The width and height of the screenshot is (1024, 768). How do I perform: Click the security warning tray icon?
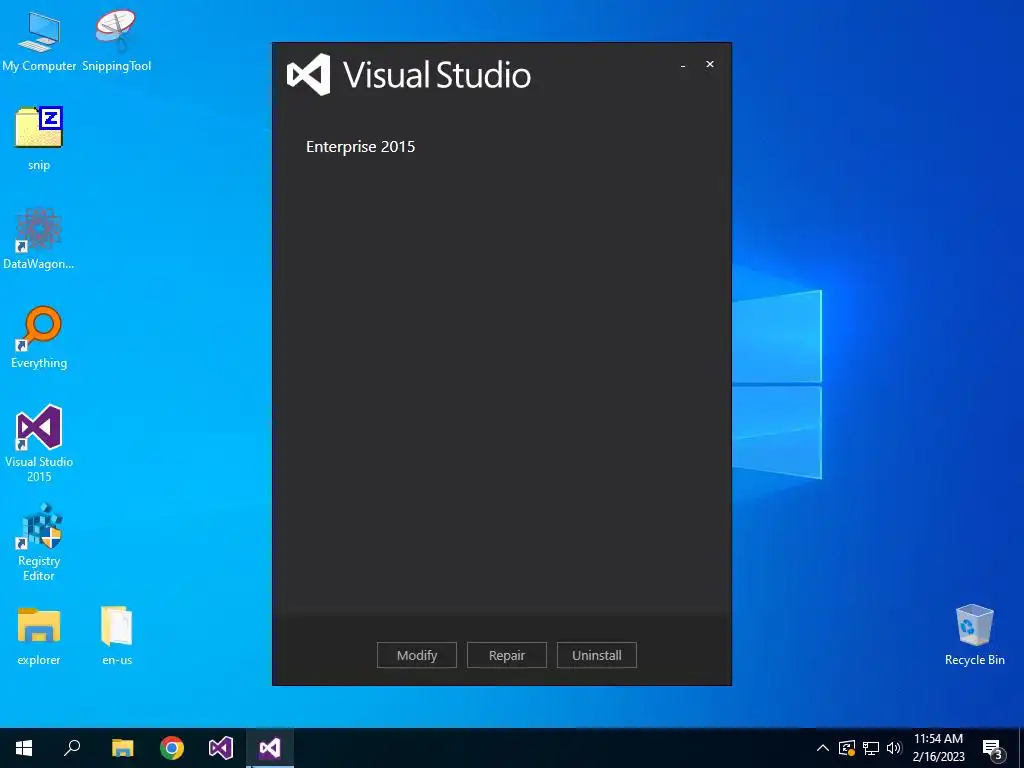[x=846, y=748]
